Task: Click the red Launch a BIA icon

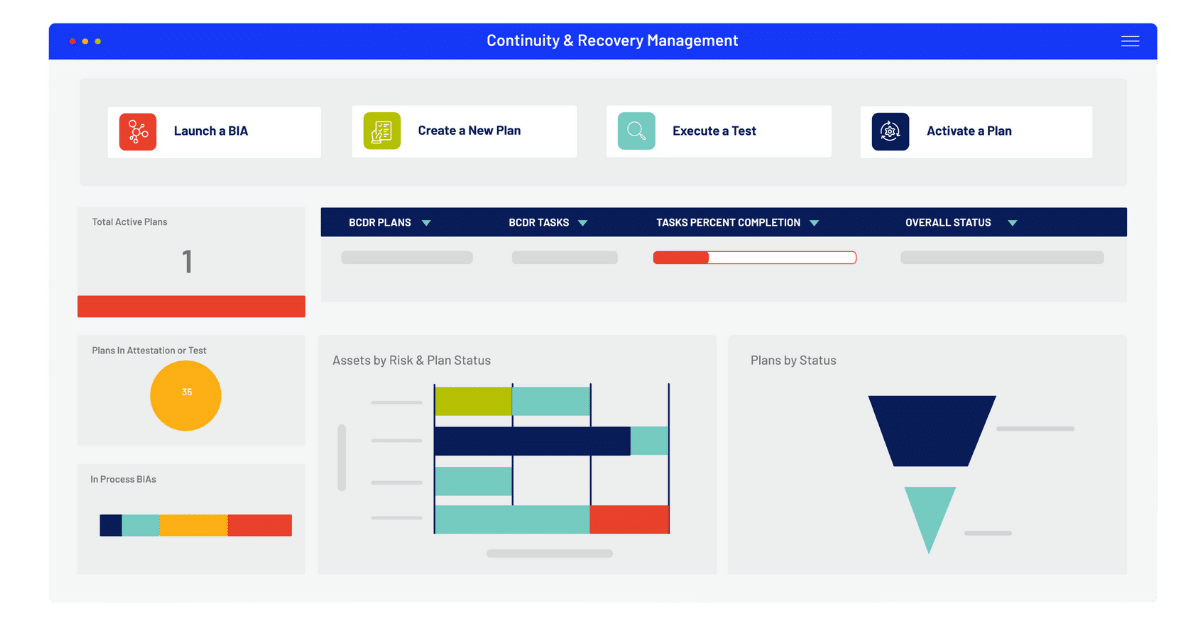Action: 138,131
